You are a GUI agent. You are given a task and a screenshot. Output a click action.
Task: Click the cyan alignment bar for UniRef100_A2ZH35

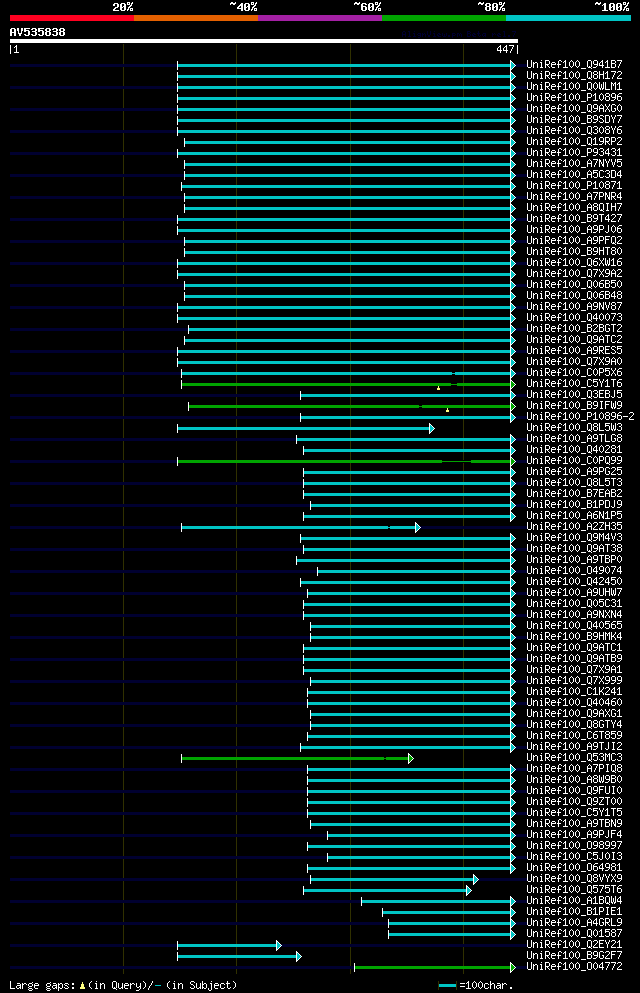[301, 527]
